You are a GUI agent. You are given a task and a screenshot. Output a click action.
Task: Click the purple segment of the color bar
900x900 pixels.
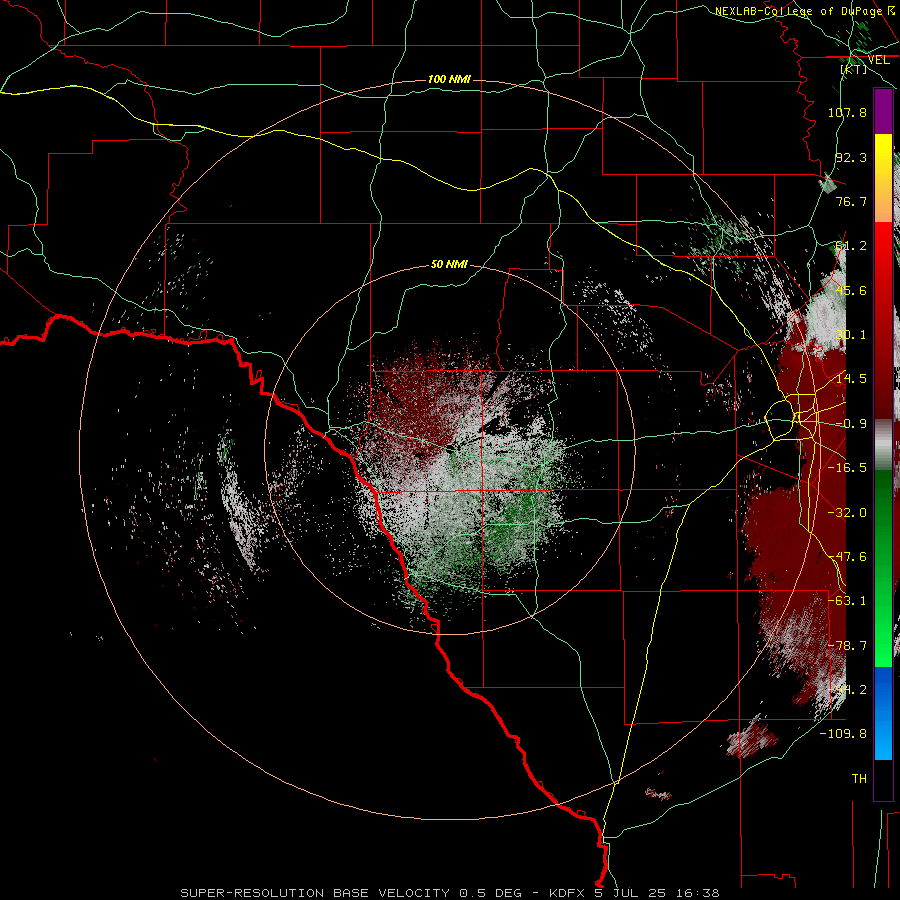click(x=883, y=111)
